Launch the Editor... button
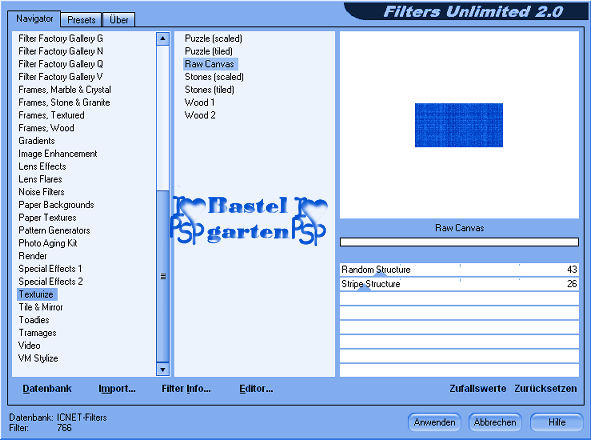Screen dimensions: 591x440 (x=256, y=389)
